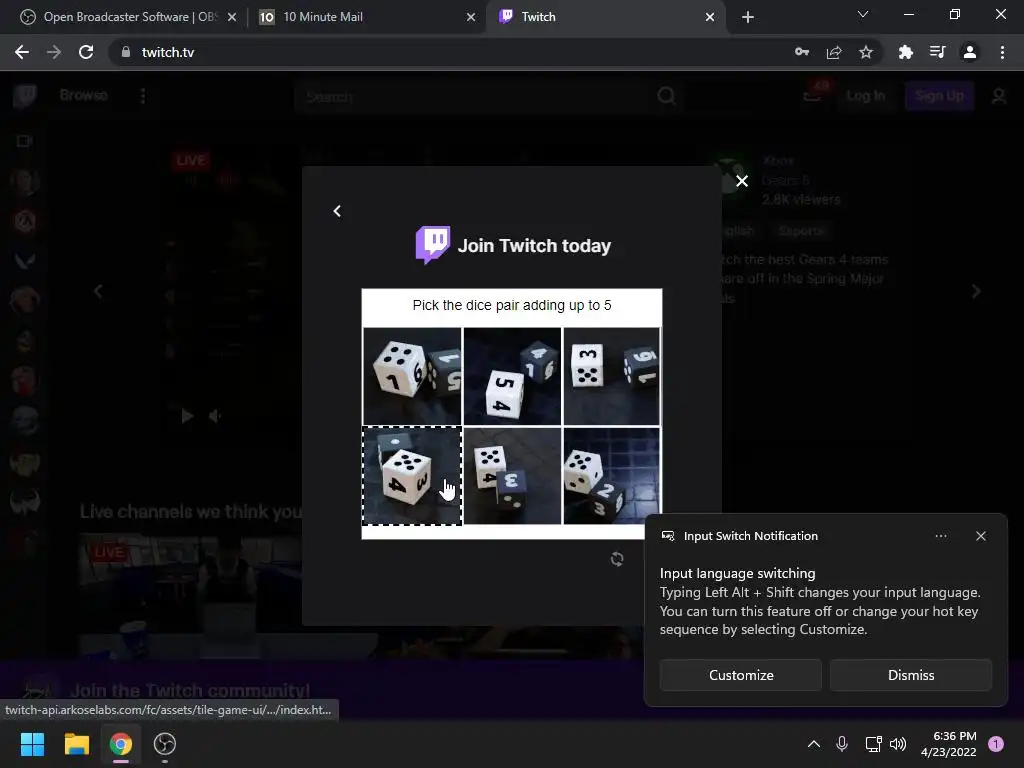Open File Explorer from taskbar
Screen dimensions: 1024x768
tap(76, 744)
